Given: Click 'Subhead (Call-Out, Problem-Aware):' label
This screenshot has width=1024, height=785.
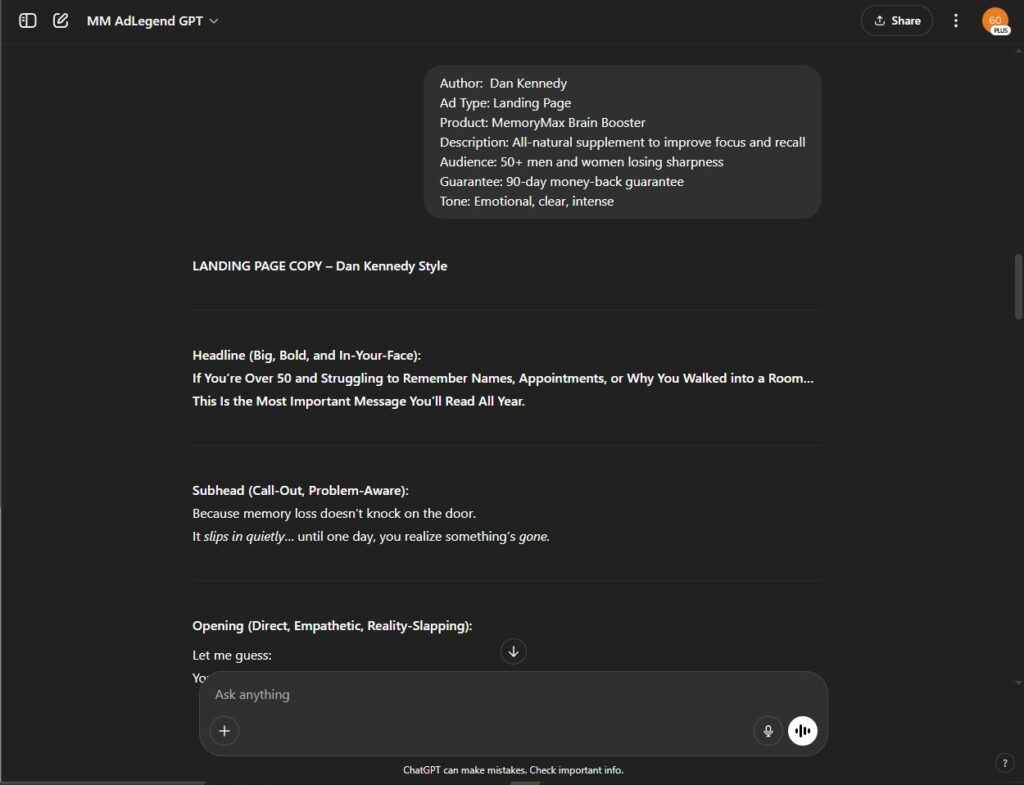Looking at the screenshot, I should click(x=300, y=490).
